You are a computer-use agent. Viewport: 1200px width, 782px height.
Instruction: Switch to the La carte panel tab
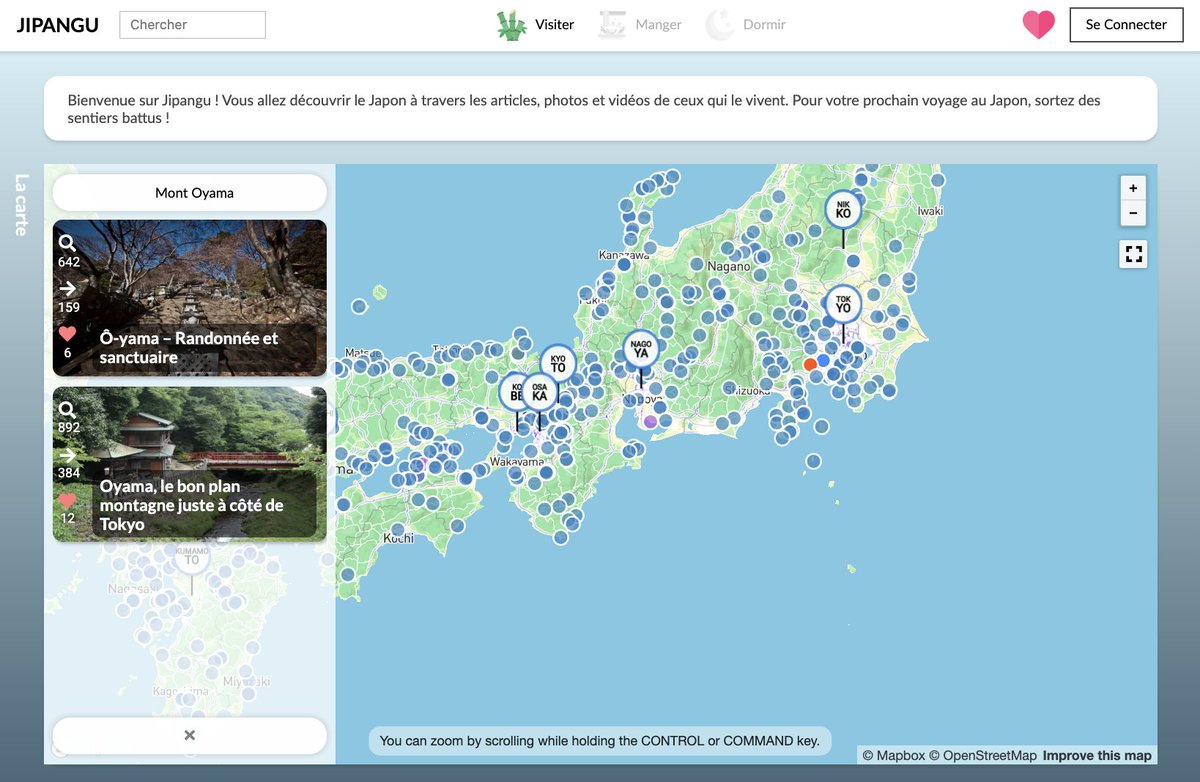pyautogui.click(x=19, y=205)
